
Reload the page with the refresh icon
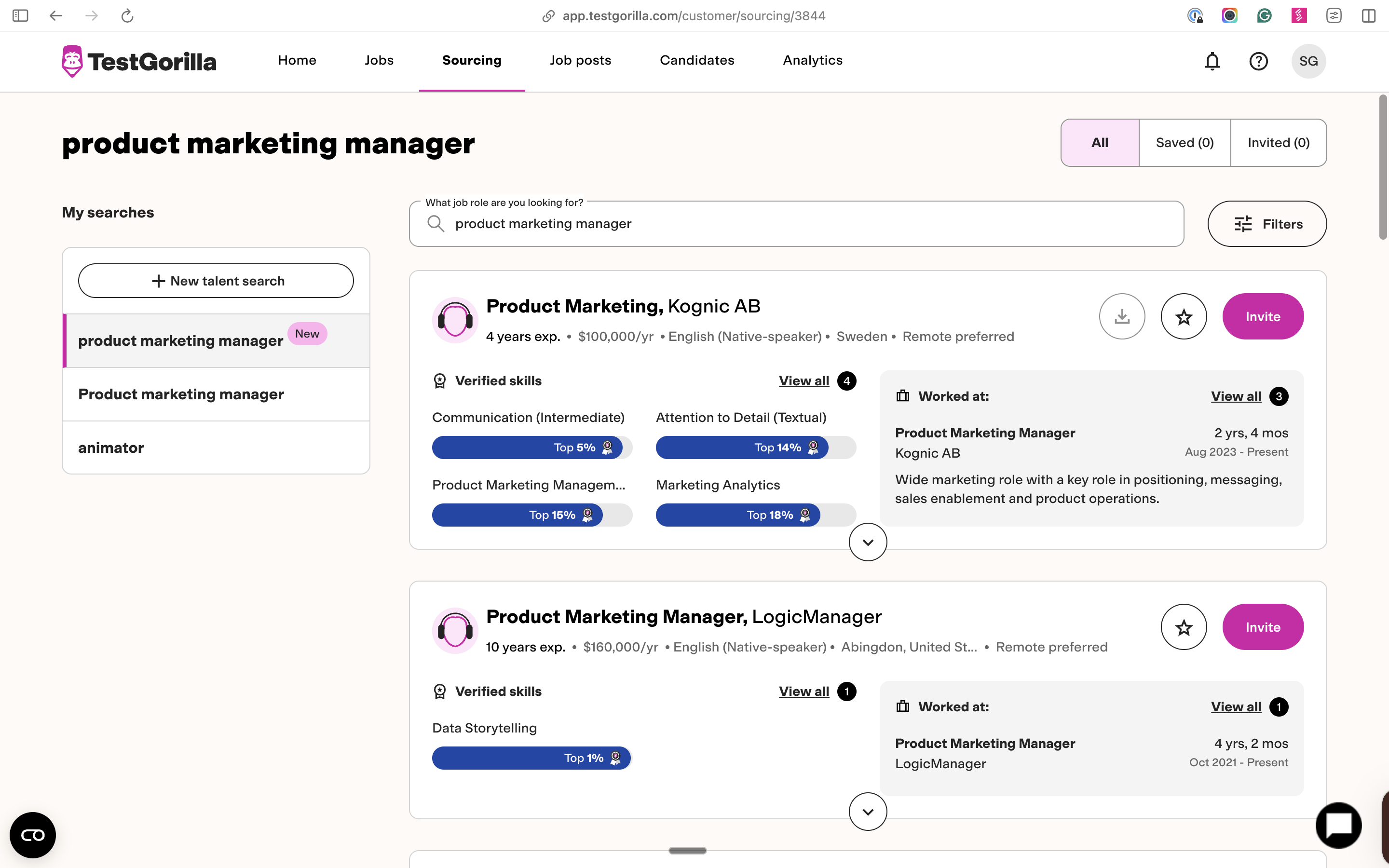click(x=127, y=15)
